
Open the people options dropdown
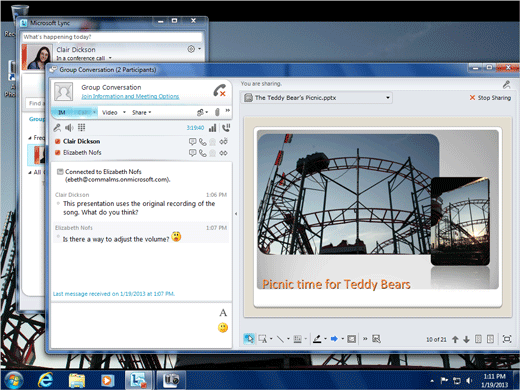(x=202, y=113)
